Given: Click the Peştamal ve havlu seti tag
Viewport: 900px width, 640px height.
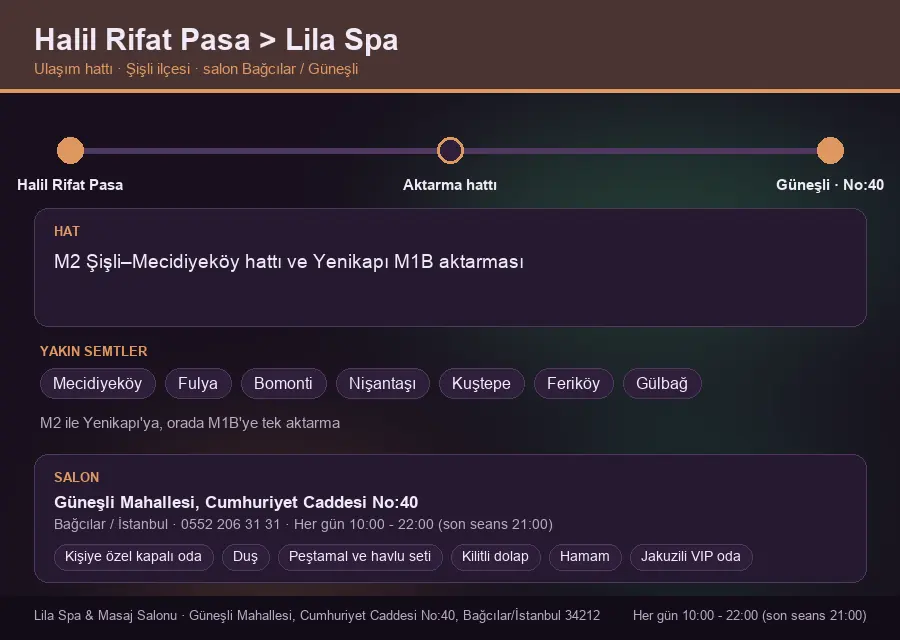Looking at the screenshot, I should click(360, 557).
